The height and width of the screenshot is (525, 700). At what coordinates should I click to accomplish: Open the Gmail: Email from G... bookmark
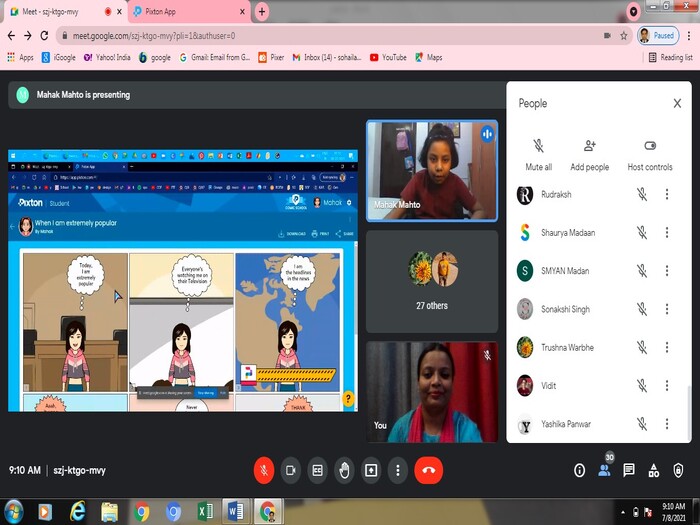[x=214, y=57]
